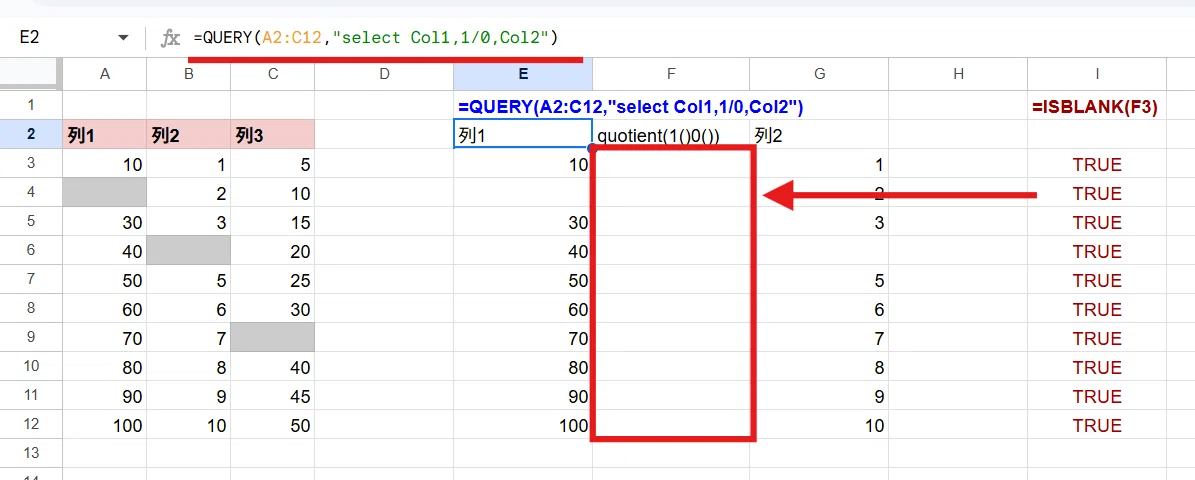Click TRUE in cell I3
Image resolution: width=1195 pixels, height=480 pixels.
[1097, 165]
